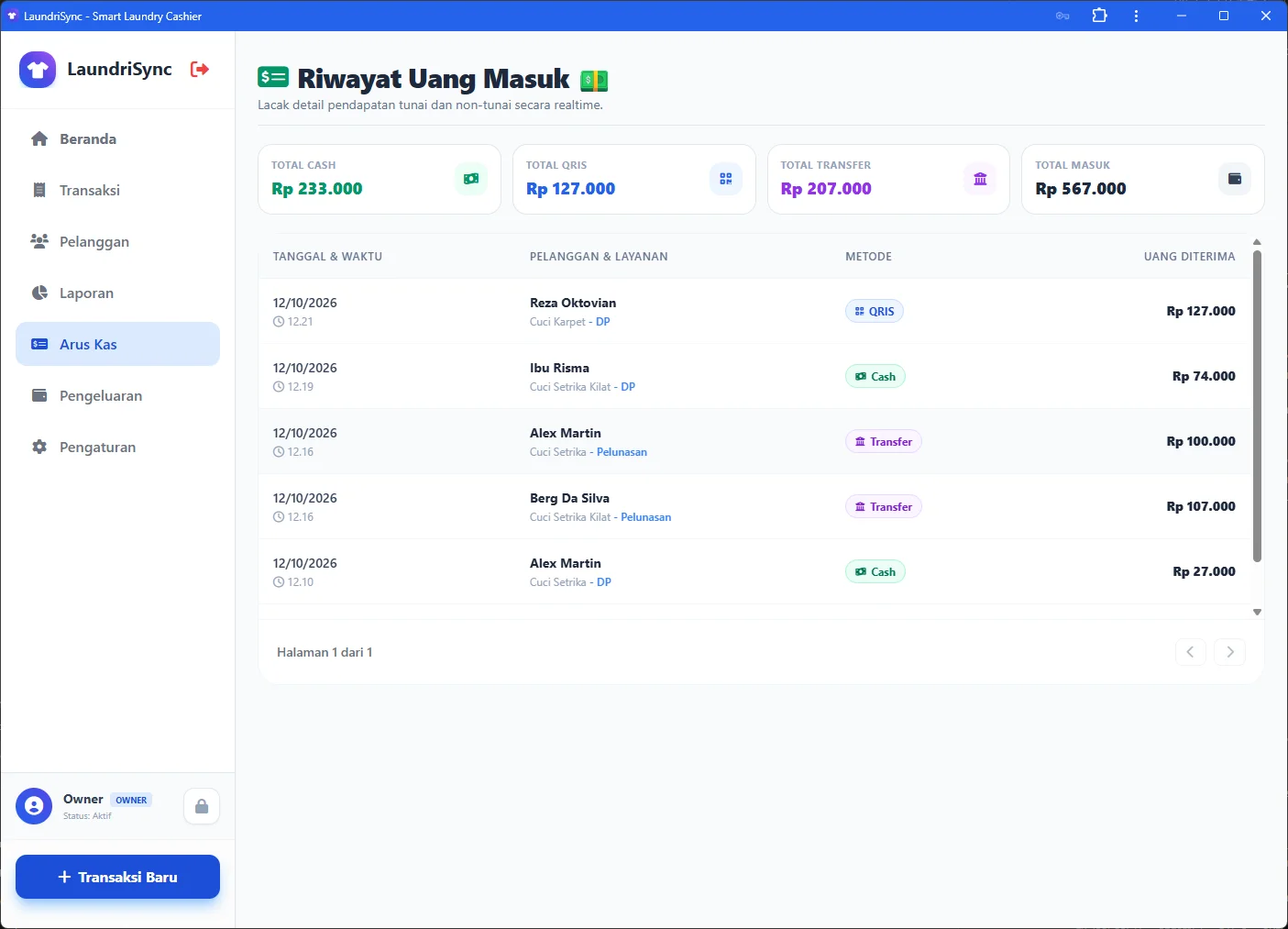This screenshot has height=929, width=1288.
Task: Click customer name Ibu Risma
Action: tap(559, 368)
